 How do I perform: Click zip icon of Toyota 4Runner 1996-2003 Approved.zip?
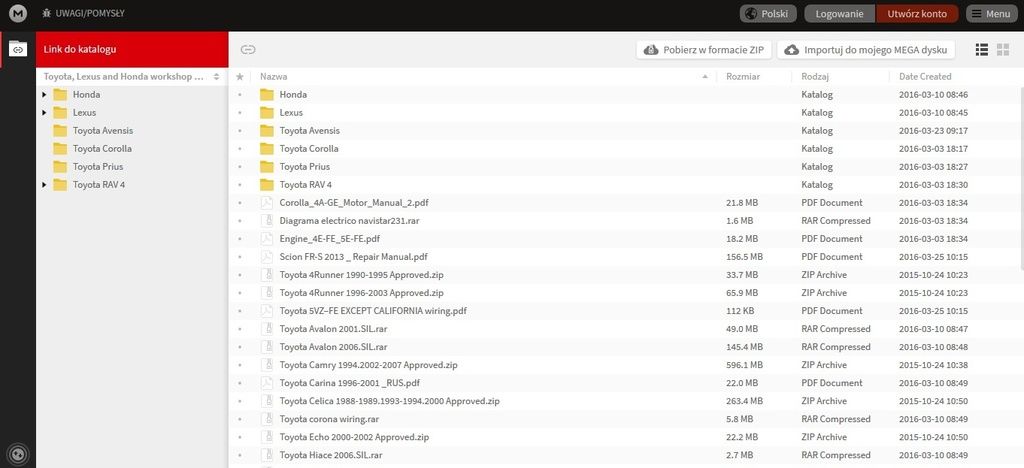[x=266, y=292]
